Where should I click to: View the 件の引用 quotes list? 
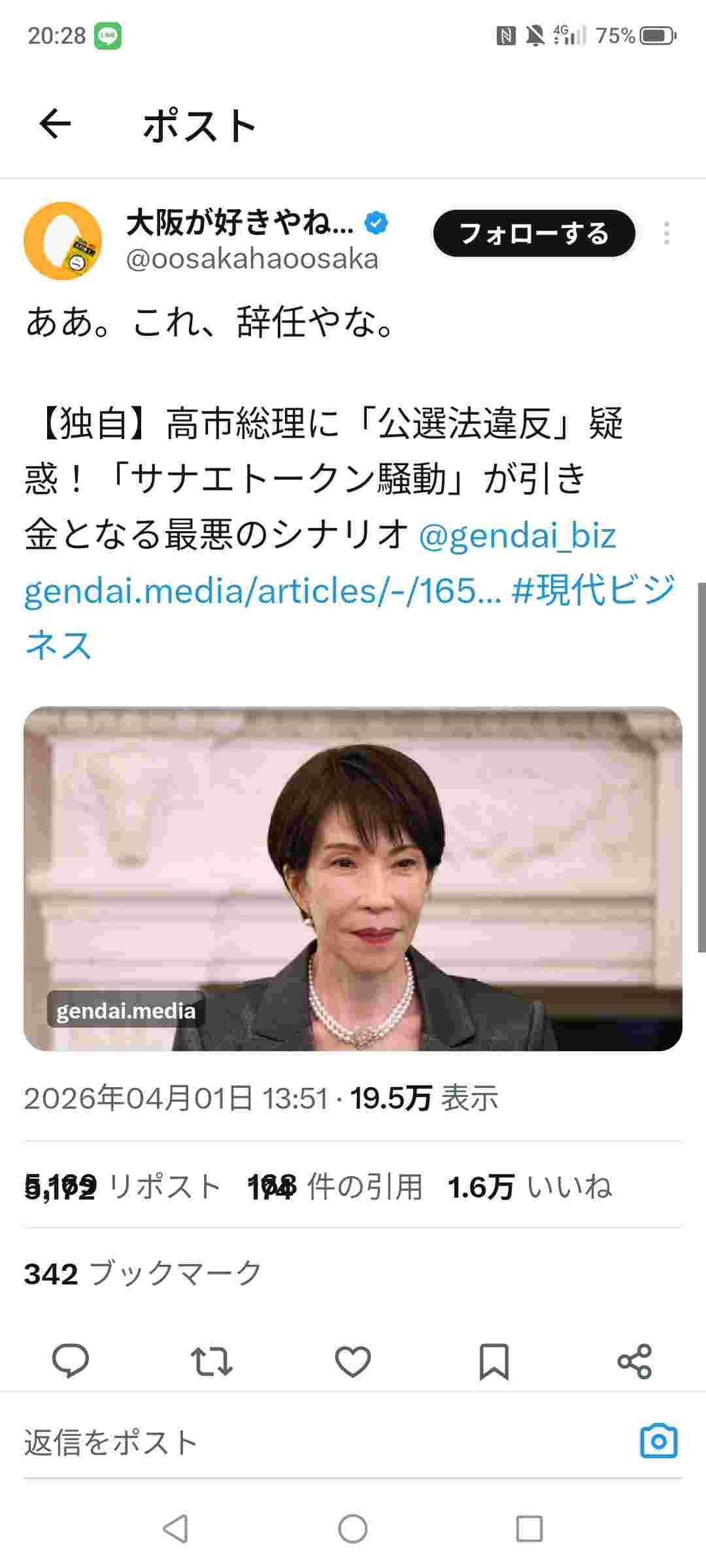[335, 1186]
